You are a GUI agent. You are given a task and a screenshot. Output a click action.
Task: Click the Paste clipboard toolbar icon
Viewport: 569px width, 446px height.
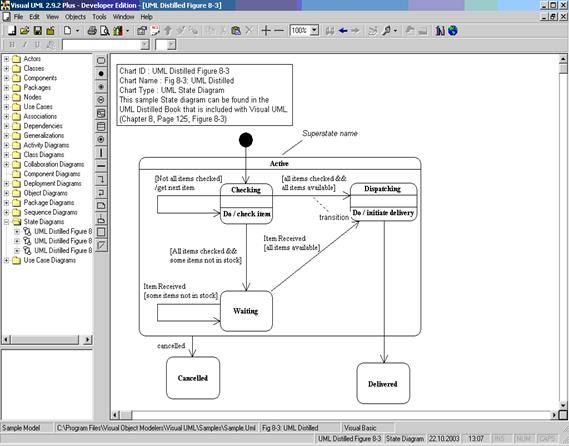tap(236, 31)
